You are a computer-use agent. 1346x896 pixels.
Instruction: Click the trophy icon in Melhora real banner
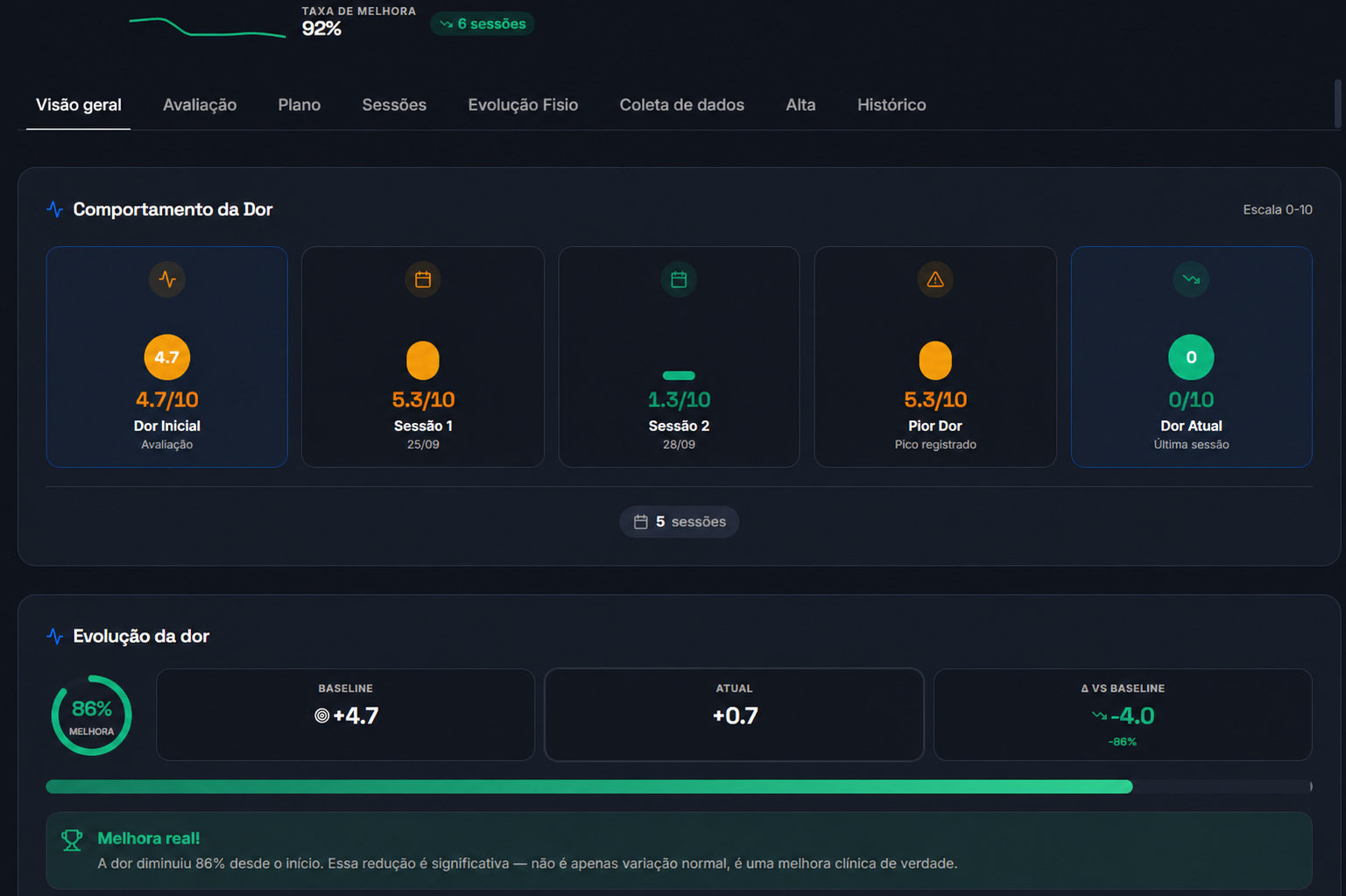click(x=72, y=840)
